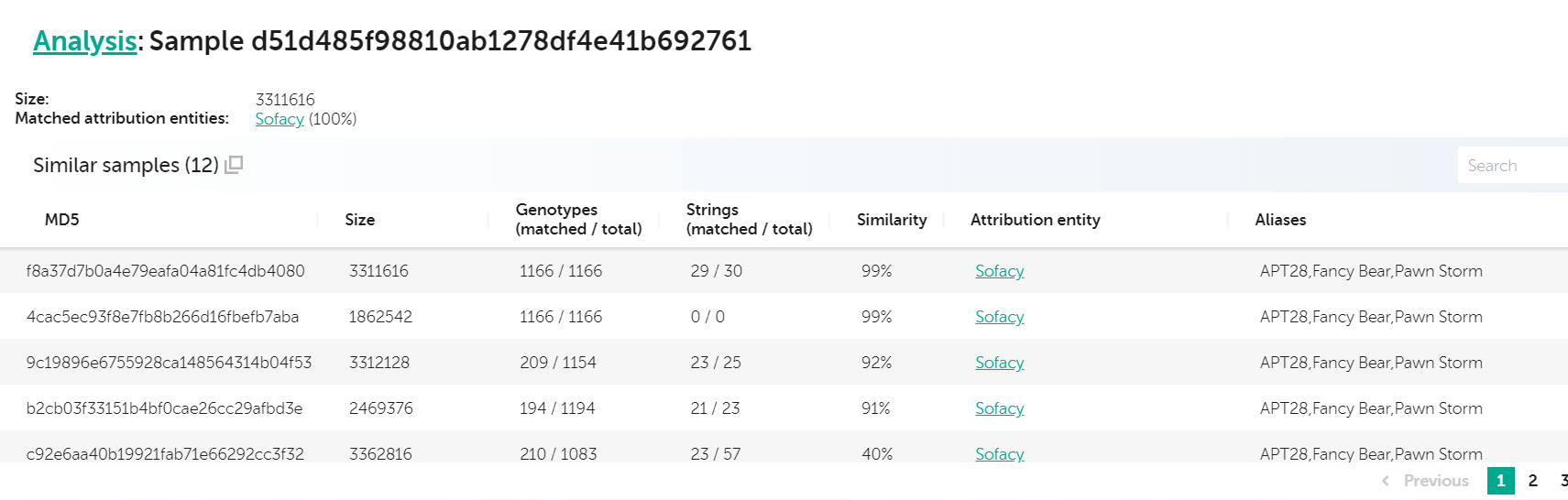Image resolution: width=1568 pixels, height=500 pixels.
Task: Sort by Aliases column header
Action: tap(1280, 220)
